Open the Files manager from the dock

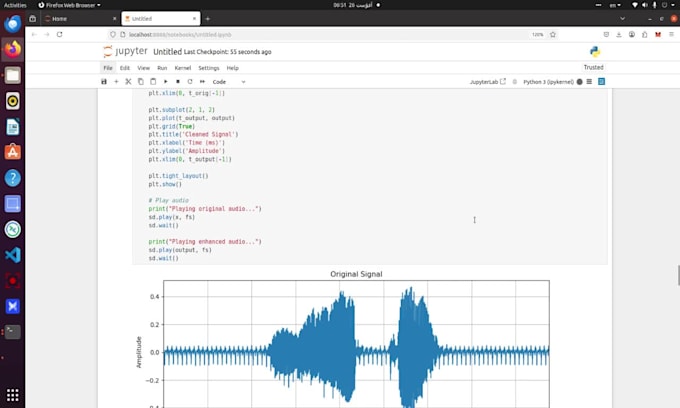pyautogui.click(x=13, y=75)
